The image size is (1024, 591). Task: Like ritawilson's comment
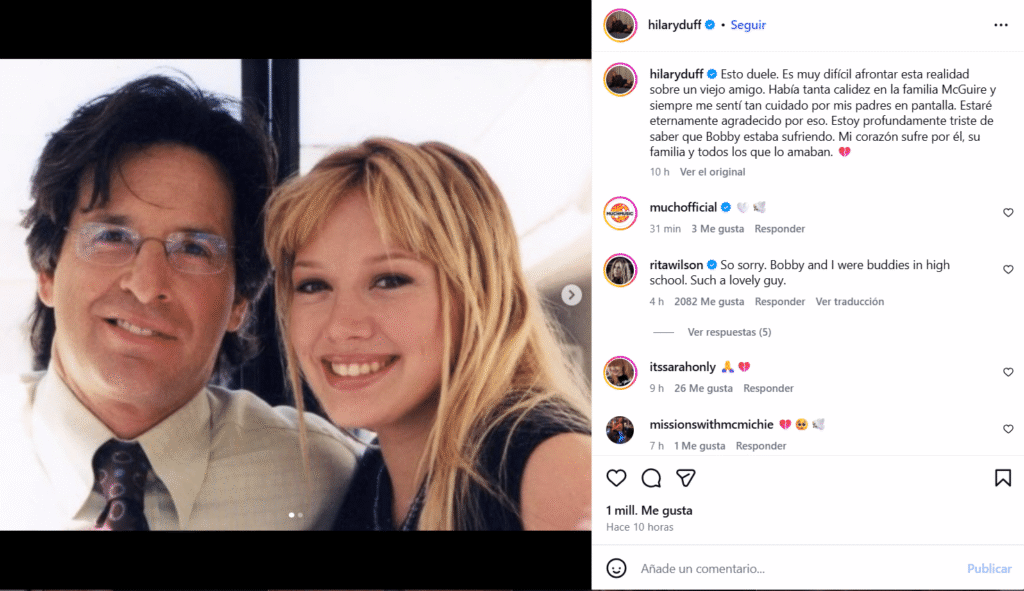(x=1008, y=270)
